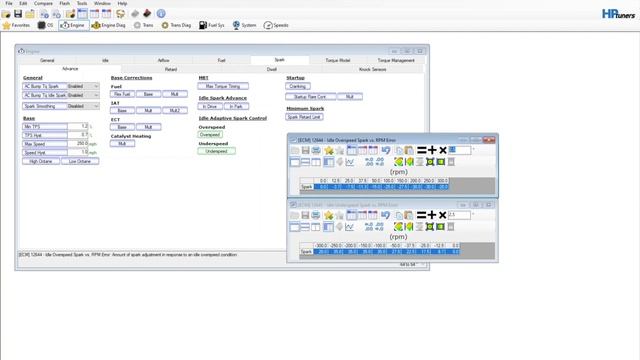Click undo arrow in Underspeed table window
This screenshot has height=360, width=640.
tap(386, 215)
